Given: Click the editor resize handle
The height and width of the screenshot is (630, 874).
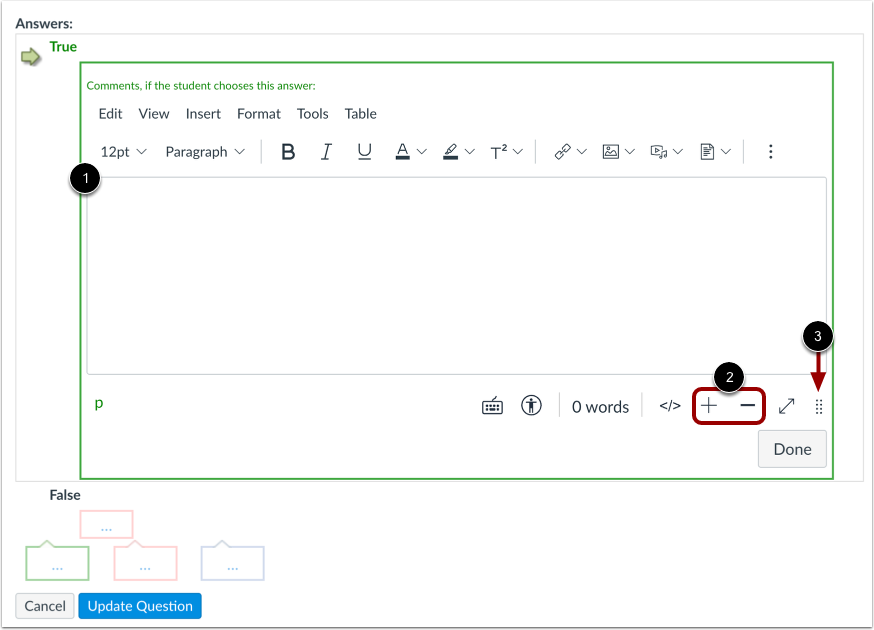Looking at the screenshot, I should pos(818,406).
